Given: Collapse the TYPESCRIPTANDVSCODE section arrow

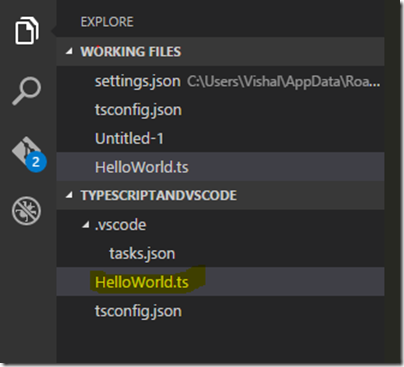Looking at the screenshot, I should coord(69,195).
